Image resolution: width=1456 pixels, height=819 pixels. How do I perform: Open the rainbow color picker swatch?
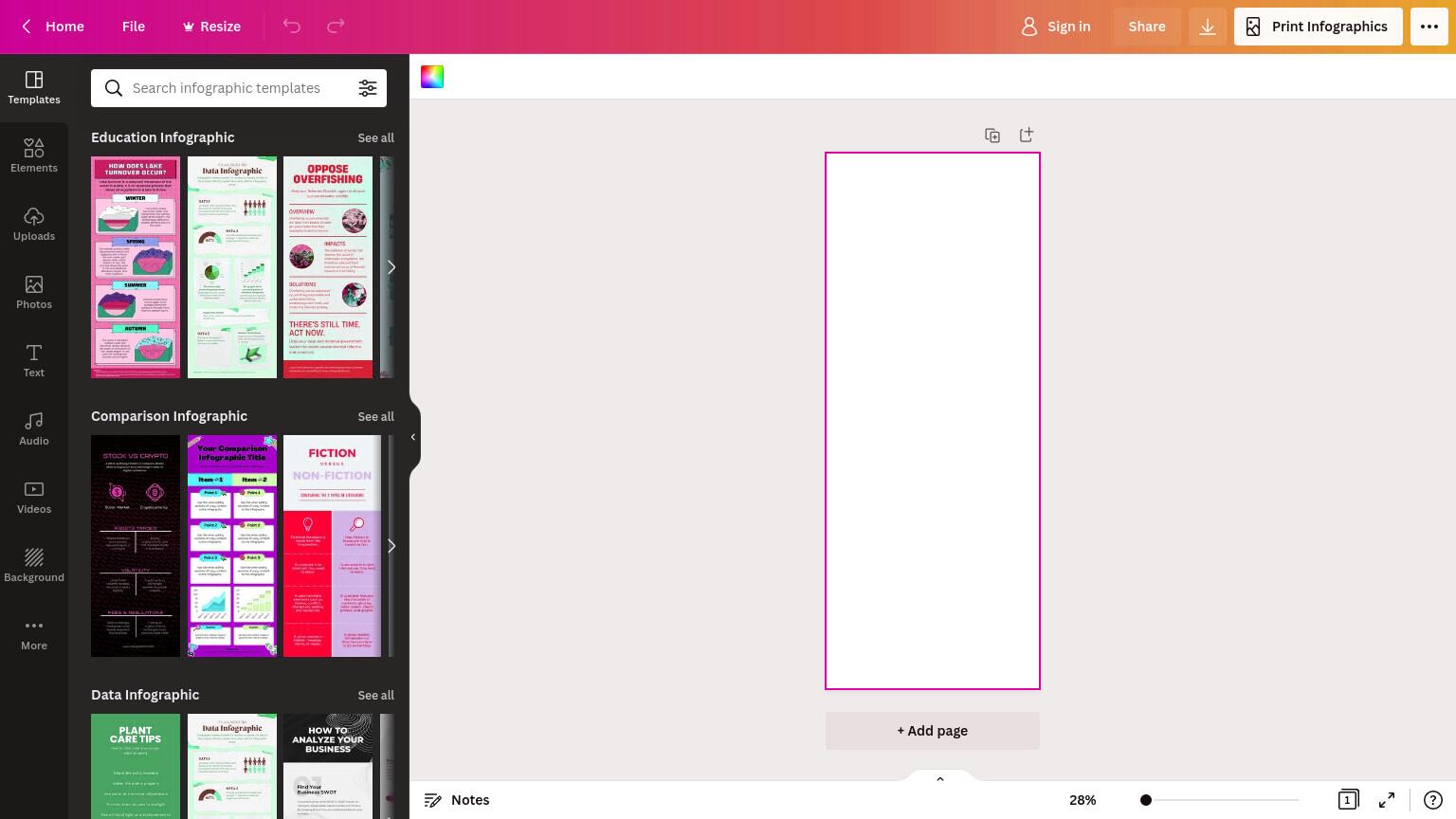(x=432, y=77)
